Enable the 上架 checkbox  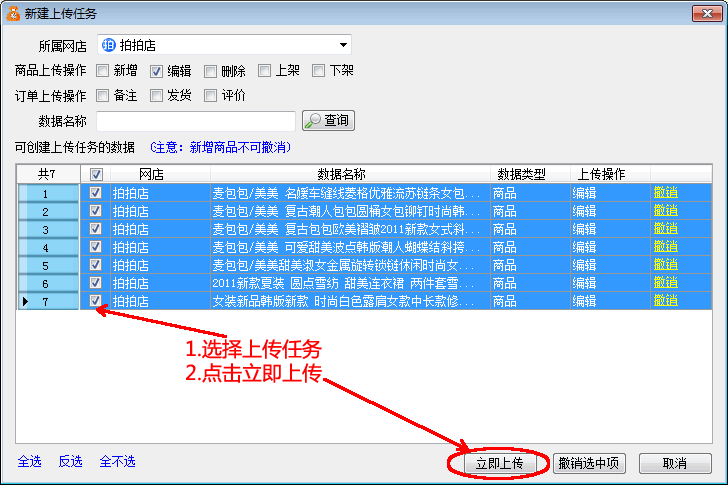[x=264, y=71]
